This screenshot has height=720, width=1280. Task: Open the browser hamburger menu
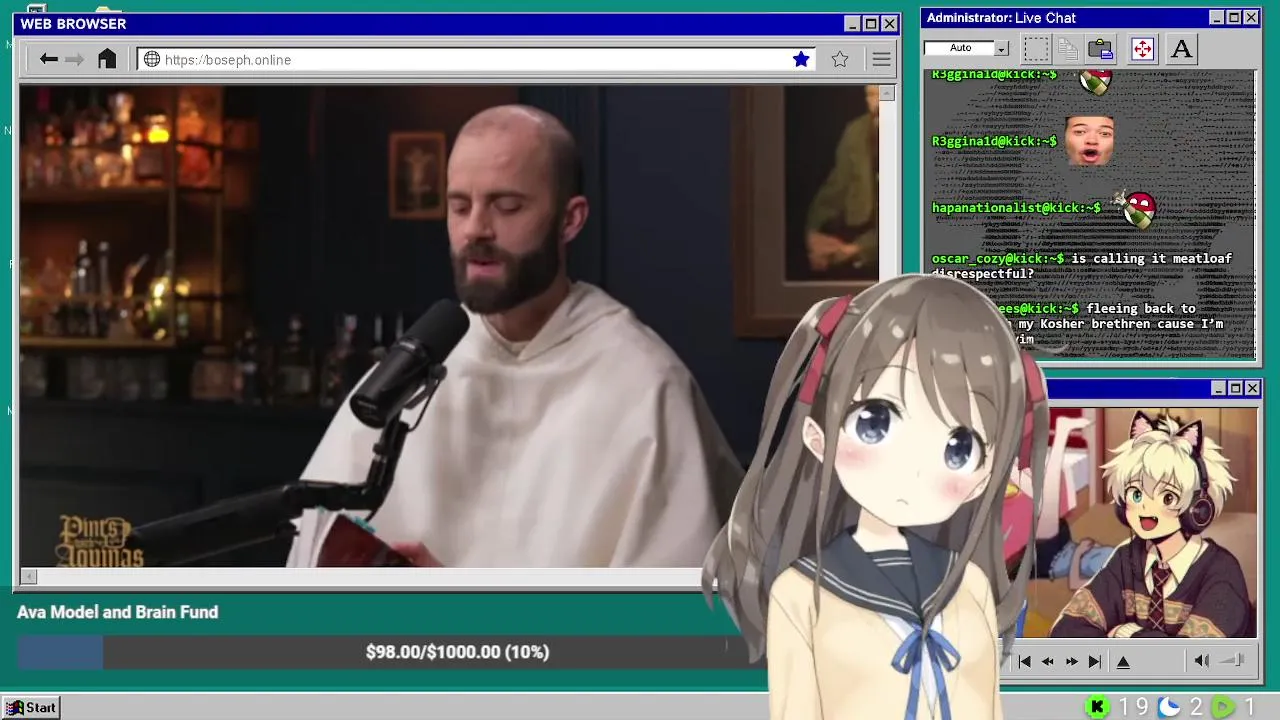(x=881, y=60)
